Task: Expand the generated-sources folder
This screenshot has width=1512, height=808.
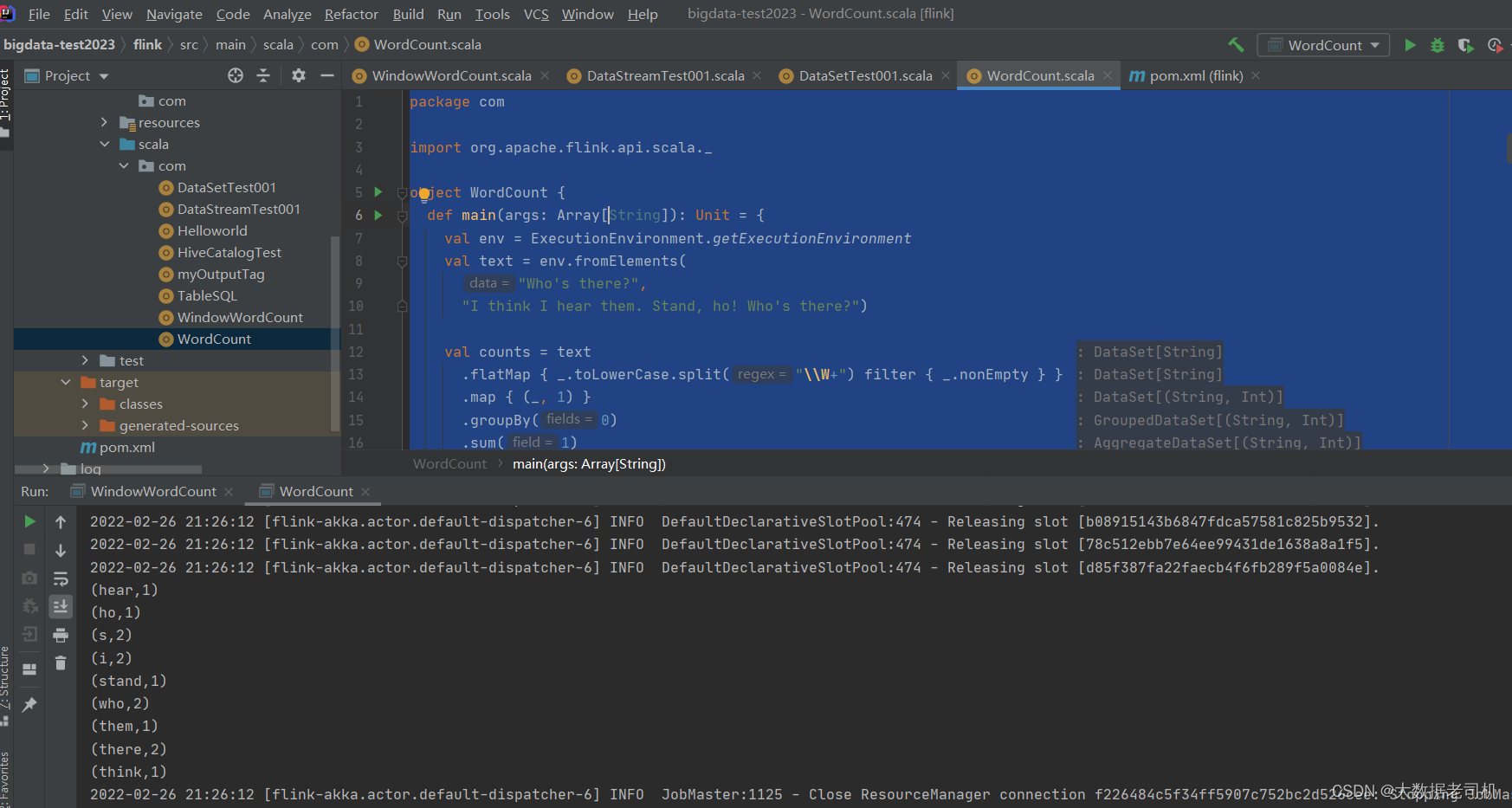Action: click(85, 425)
